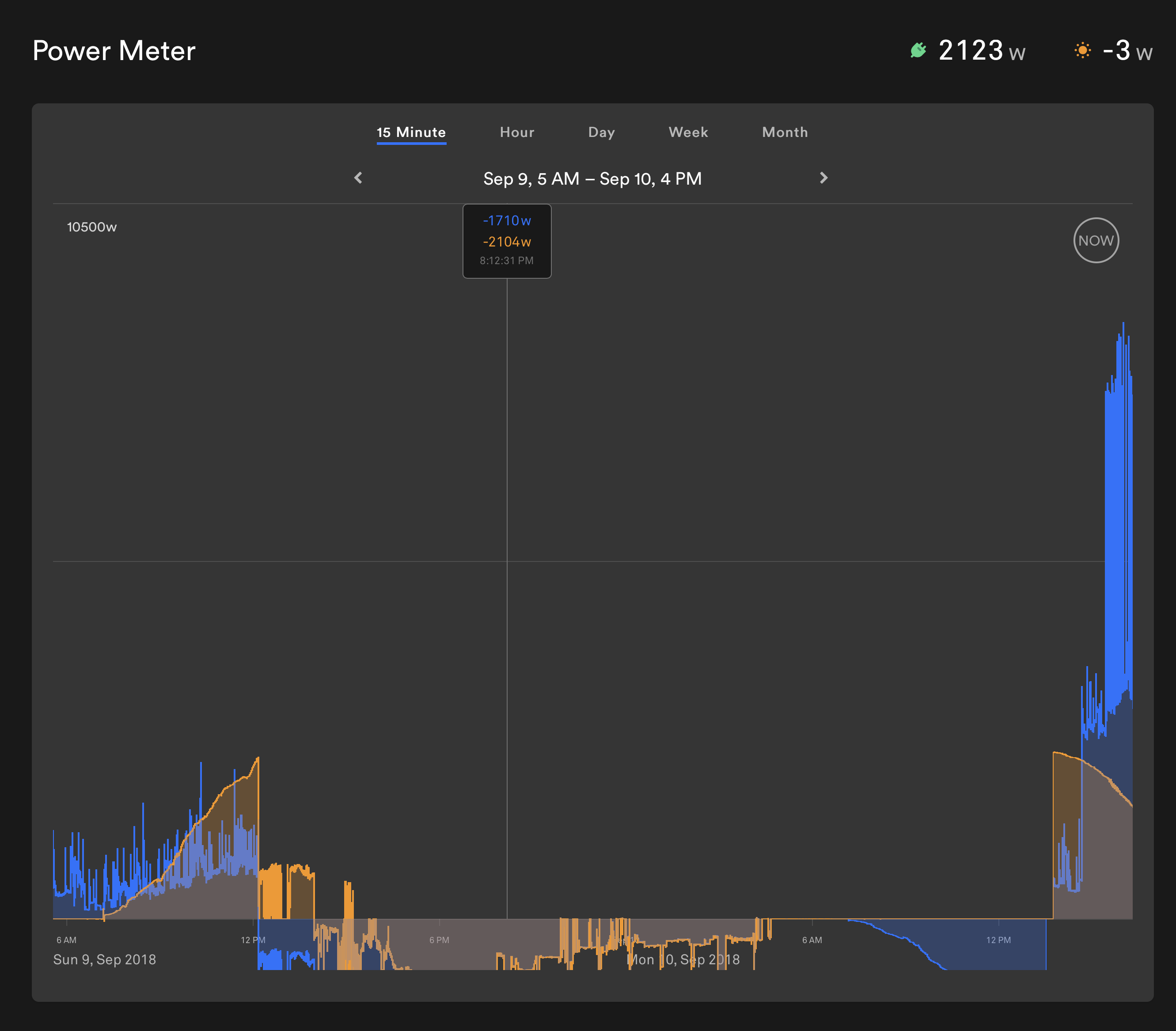The width and height of the screenshot is (1176, 1031).
Task: Click the 6 PM axis marker
Action: tap(439, 940)
